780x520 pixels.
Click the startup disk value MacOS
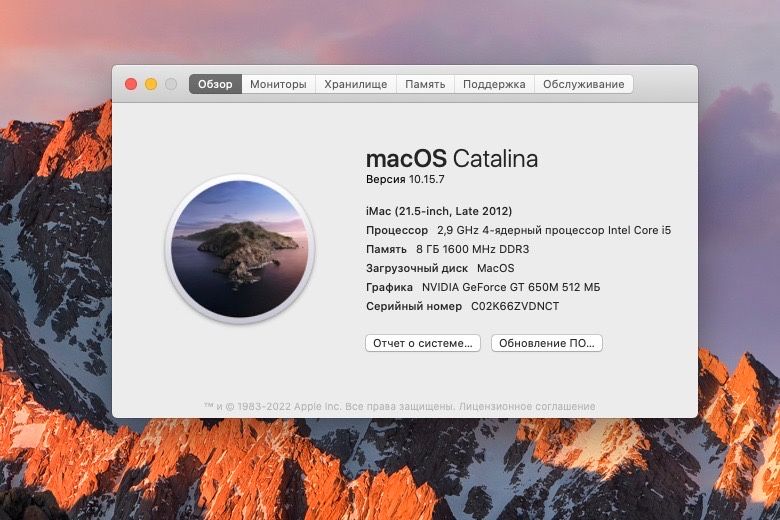coord(495,268)
